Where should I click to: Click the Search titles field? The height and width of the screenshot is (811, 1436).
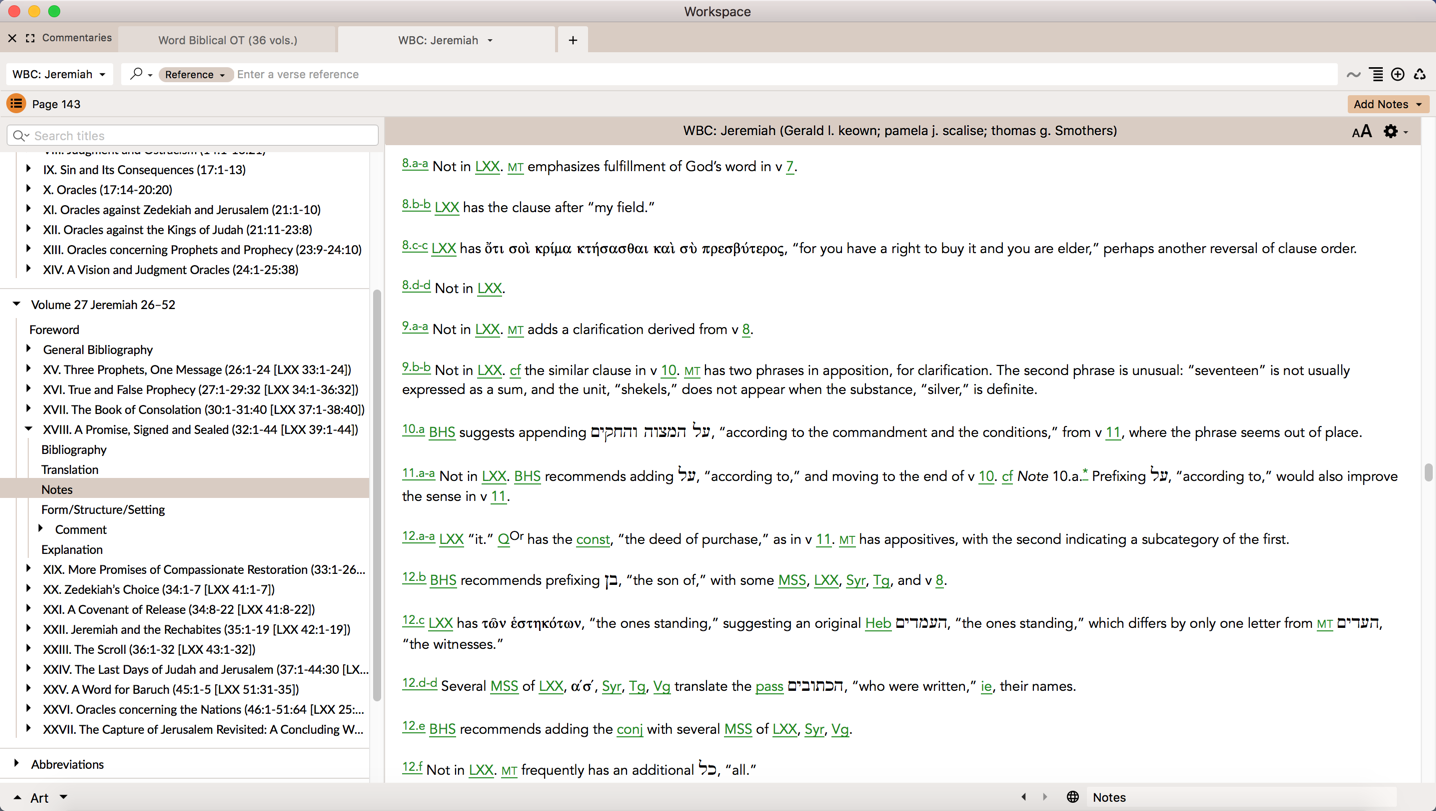(193, 136)
